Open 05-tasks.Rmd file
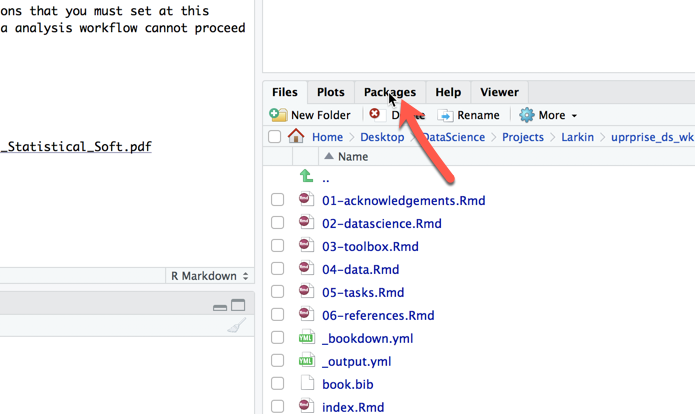The width and height of the screenshot is (695, 414). click(x=363, y=293)
